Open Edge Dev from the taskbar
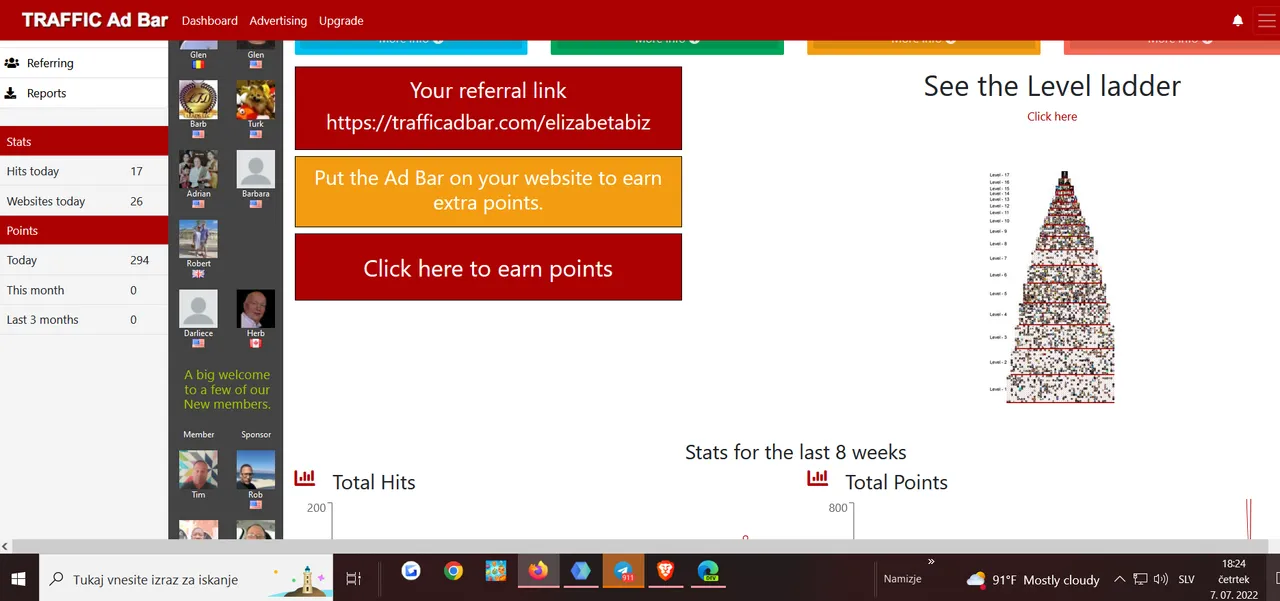 (708, 571)
